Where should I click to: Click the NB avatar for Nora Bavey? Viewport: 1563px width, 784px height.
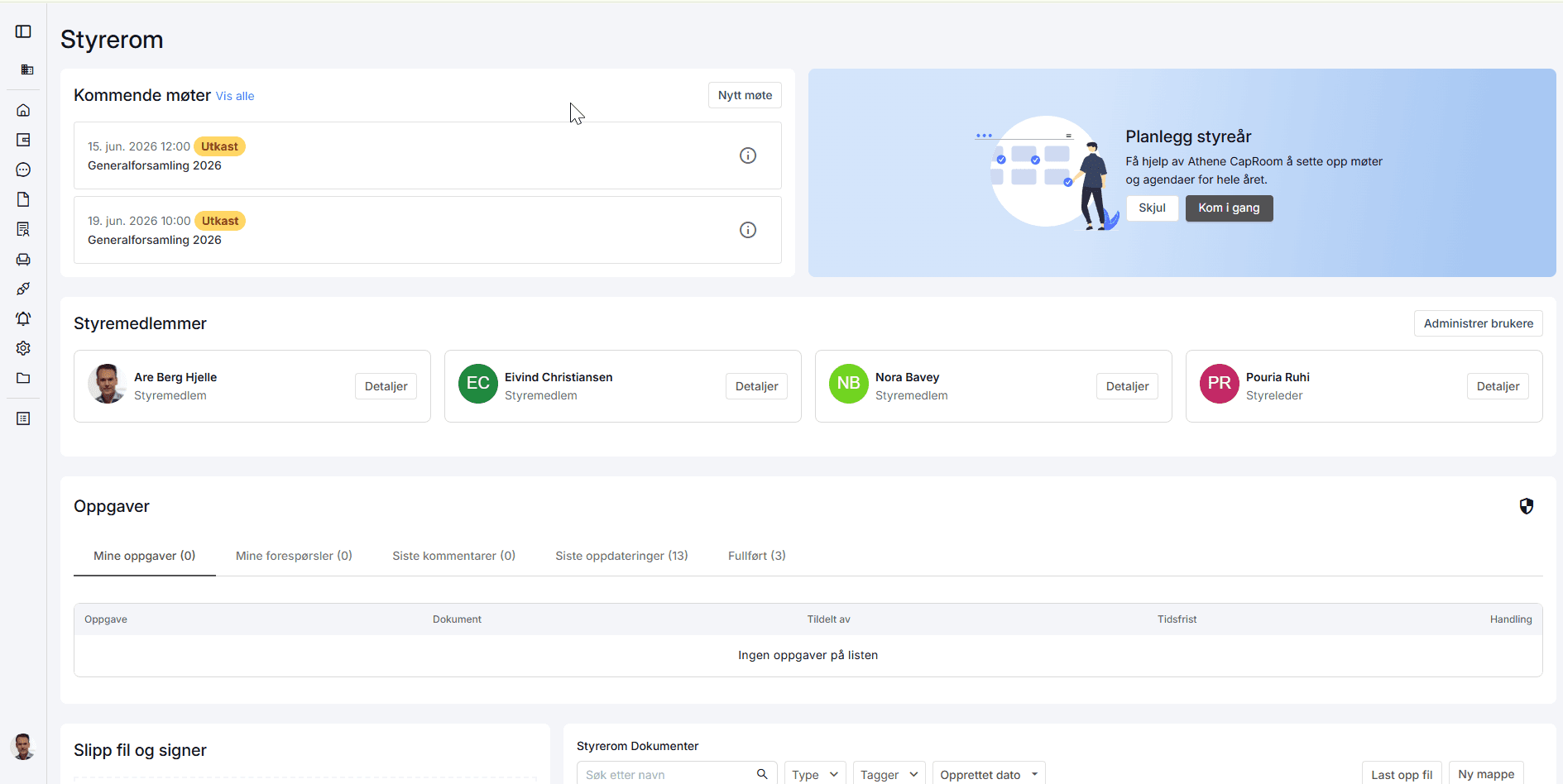(849, 384)
